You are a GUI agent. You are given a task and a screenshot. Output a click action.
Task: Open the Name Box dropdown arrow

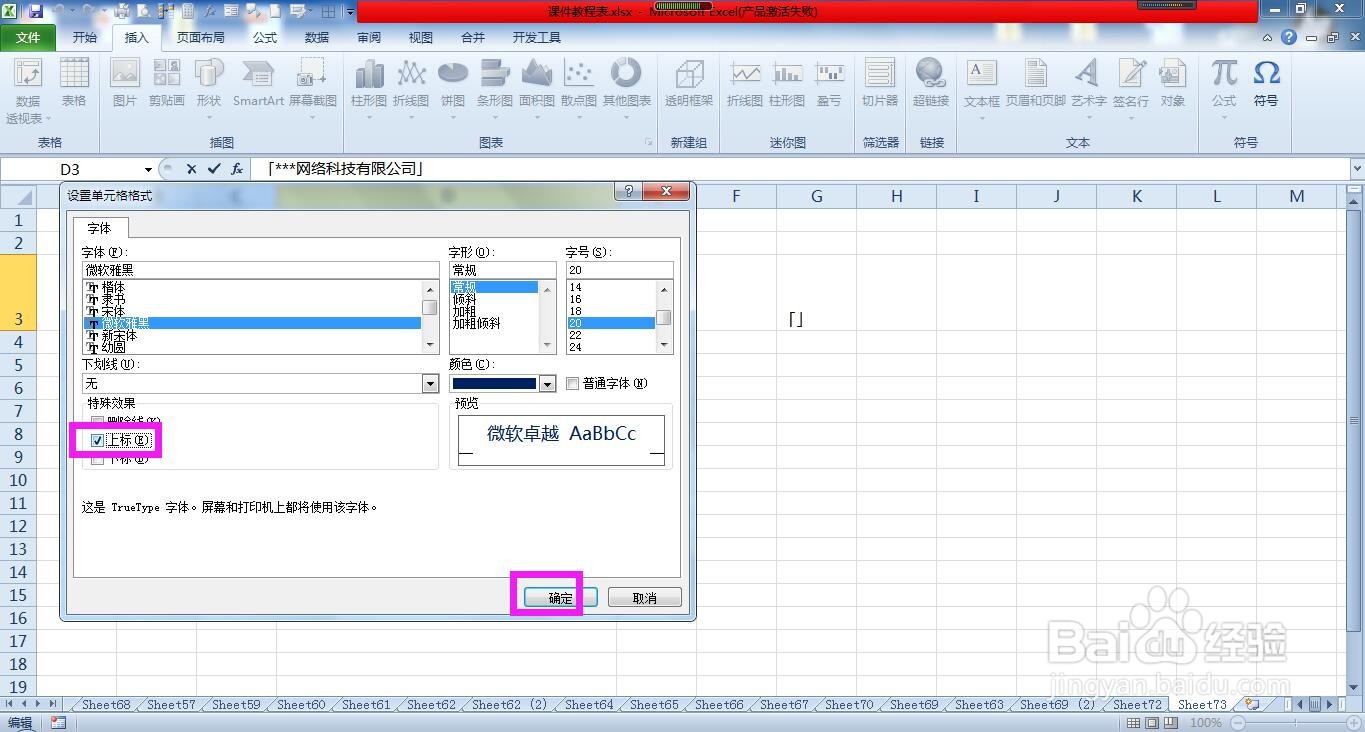147,169
